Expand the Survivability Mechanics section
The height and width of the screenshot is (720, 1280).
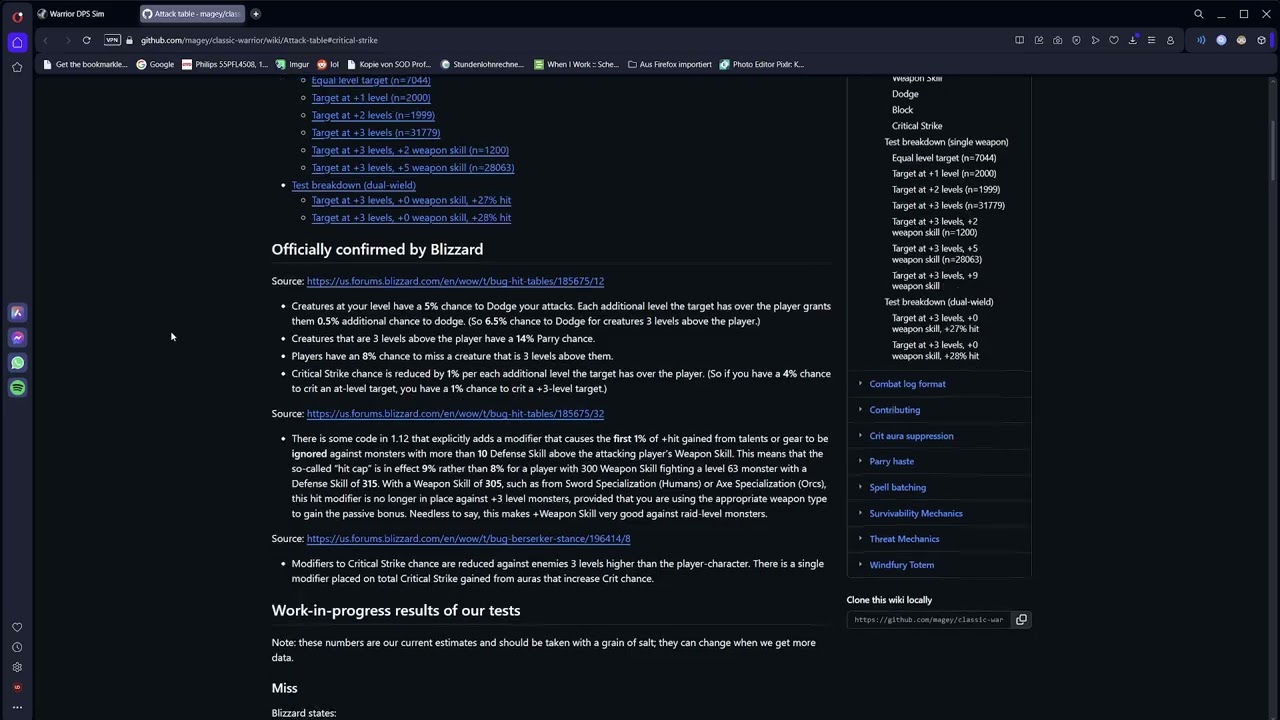915,513
